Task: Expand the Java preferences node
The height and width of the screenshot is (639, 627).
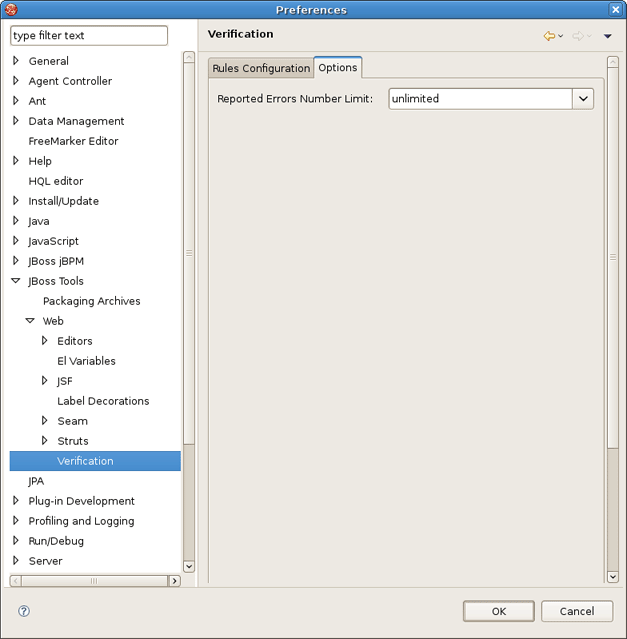Action: pos(16,221)
